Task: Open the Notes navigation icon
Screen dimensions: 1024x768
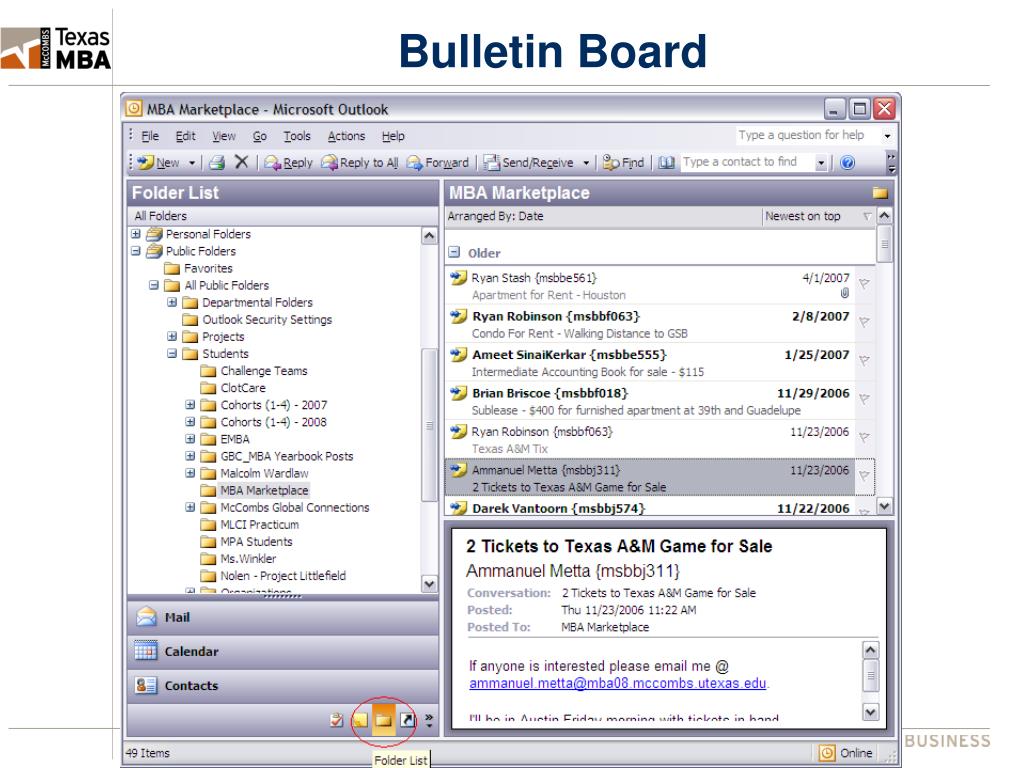Action: (360, 720)
